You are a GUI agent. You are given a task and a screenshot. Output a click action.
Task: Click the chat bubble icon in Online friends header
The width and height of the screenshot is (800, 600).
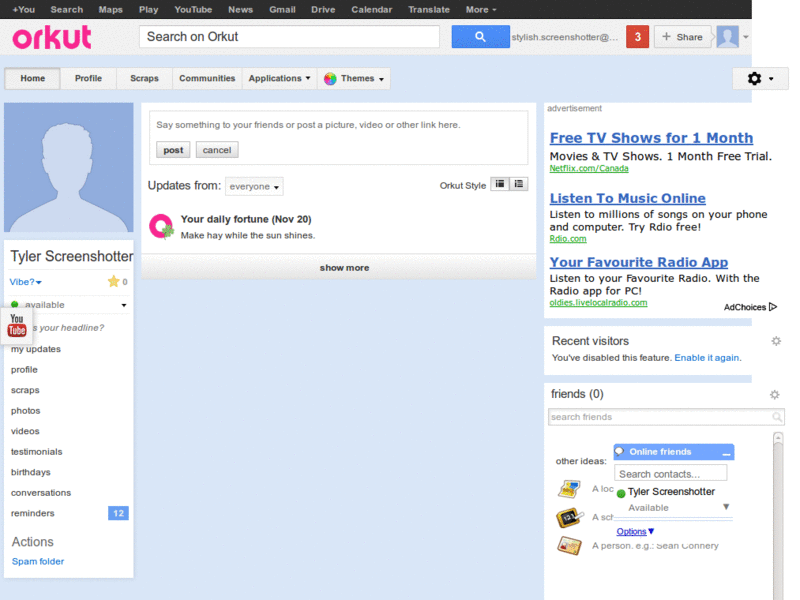(619, 452)
